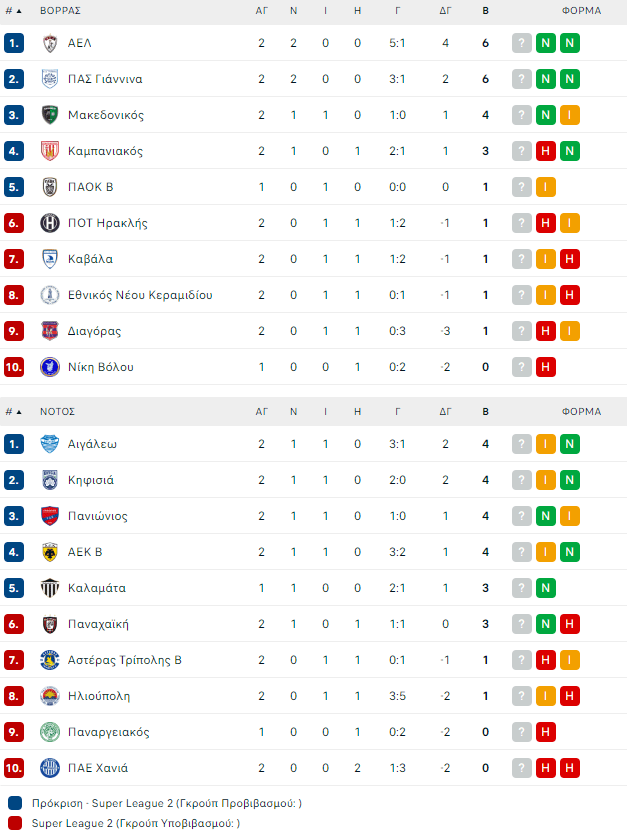Image resolution: width=627 pixels, height=833 pixels.
Task: Click the ΔΓ column header in ΒΟΡΡΑΣ table
Action: tap(445, 10)
